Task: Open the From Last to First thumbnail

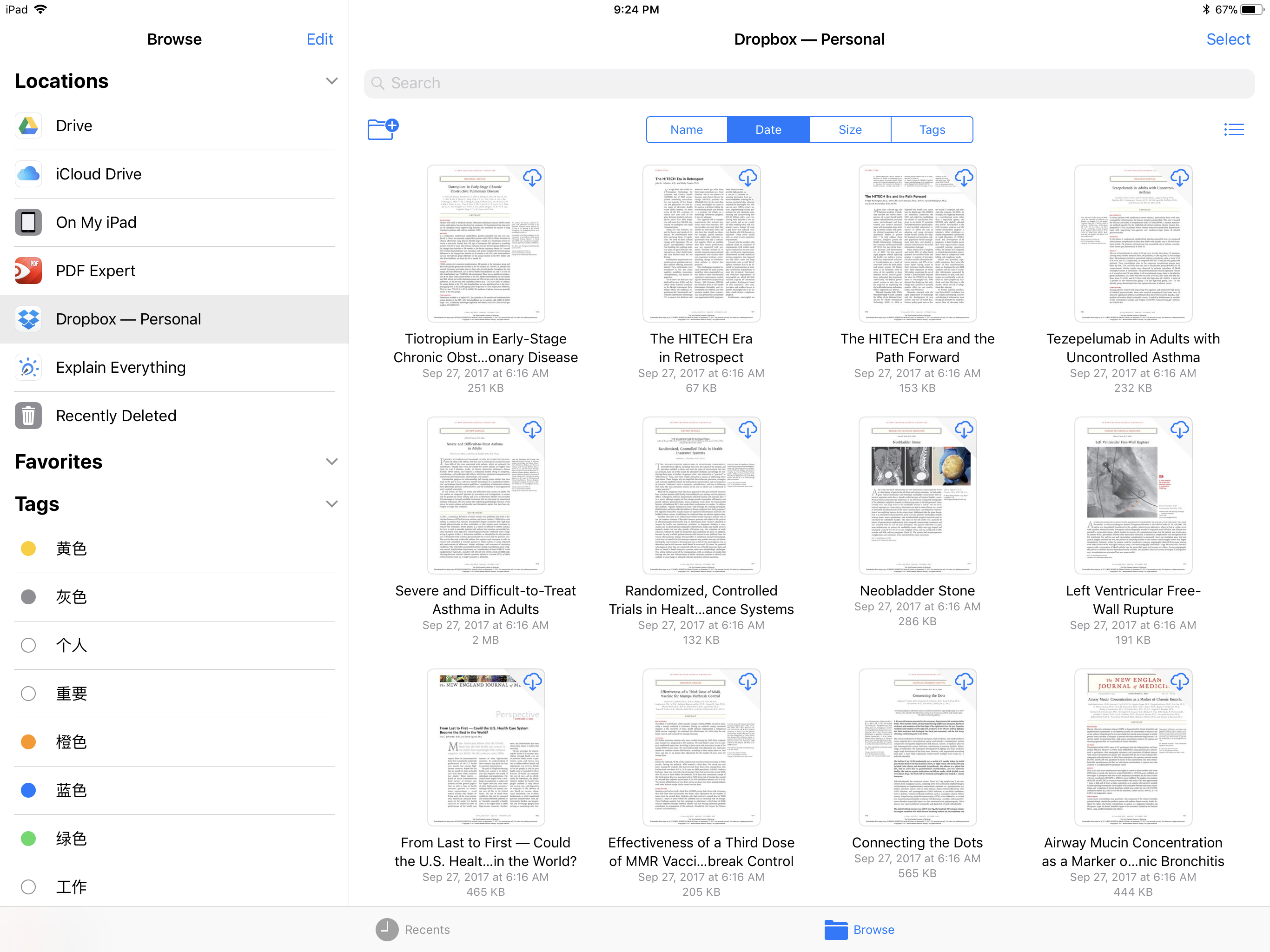Action: 485,747
